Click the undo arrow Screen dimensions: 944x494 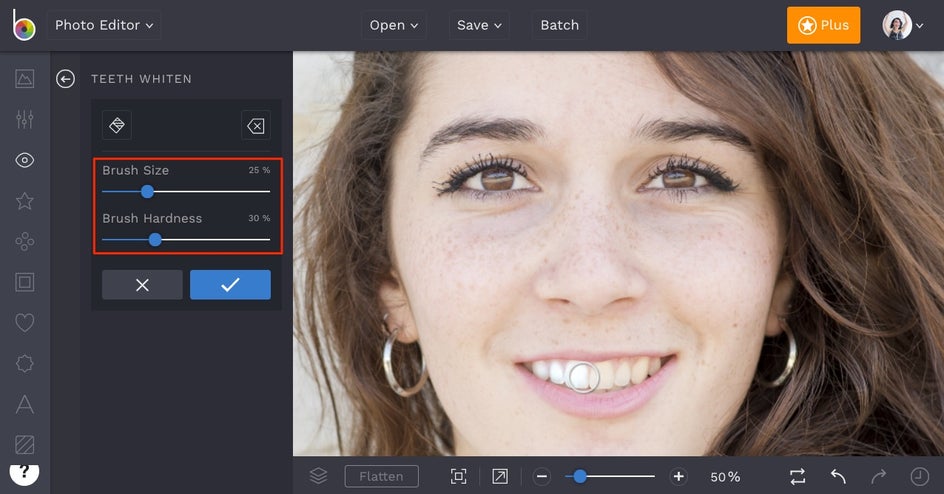pyautogui.click(x=838, y=477)
